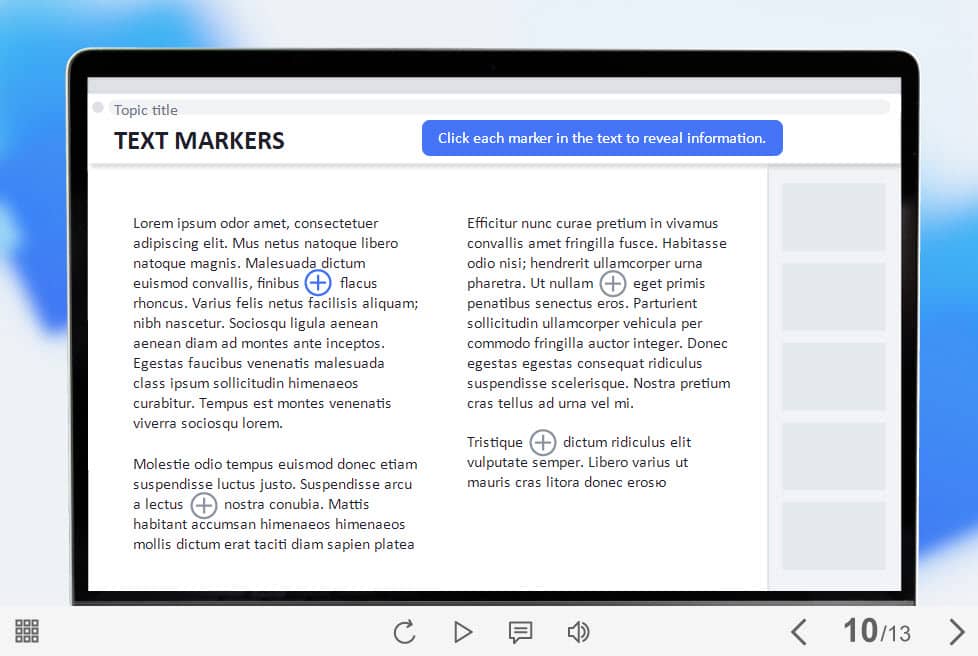Open the marker after "a lectus"
The image size is (978, 656).
[x=204, y=505]
